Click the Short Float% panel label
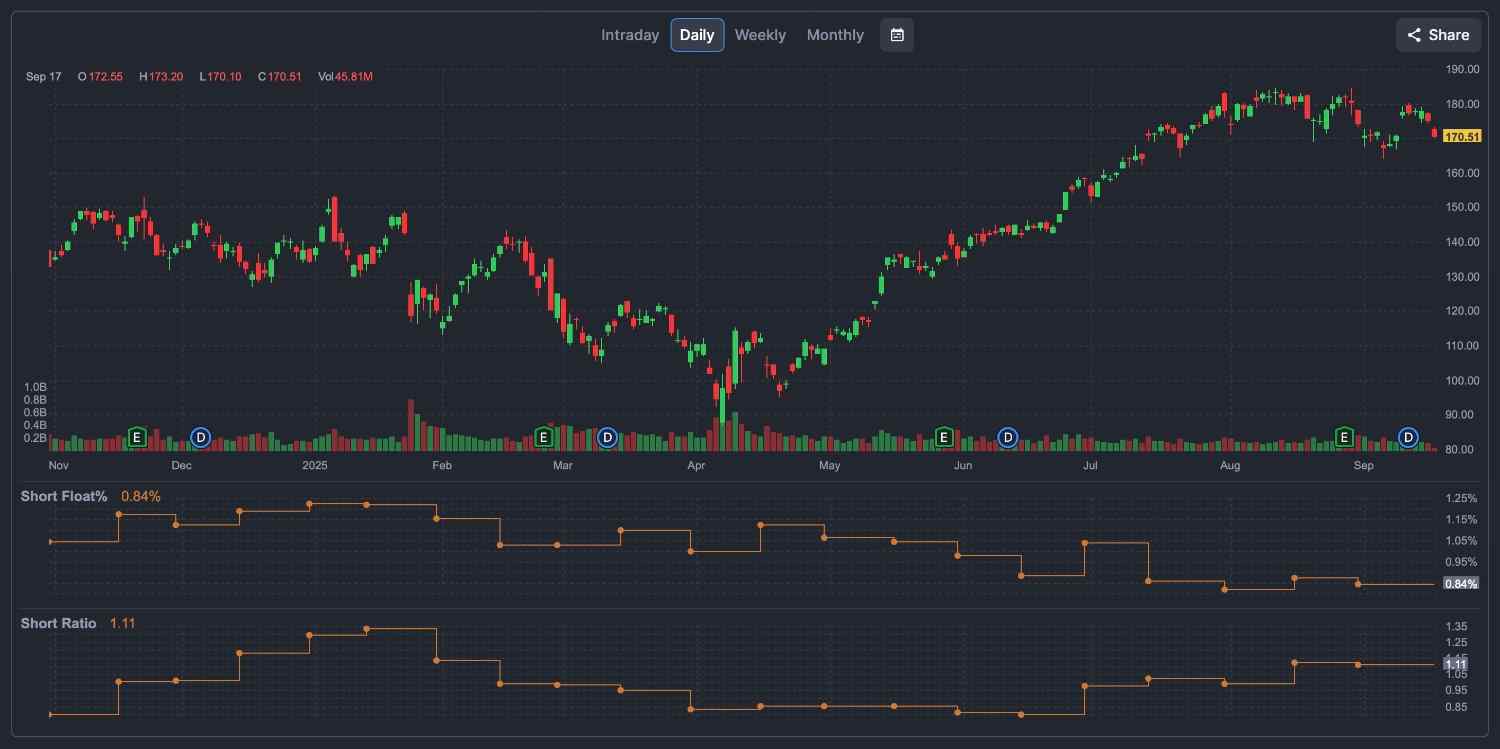Image resolution: width=1500 pixels, height=749 pixels. tap(63, 496)
